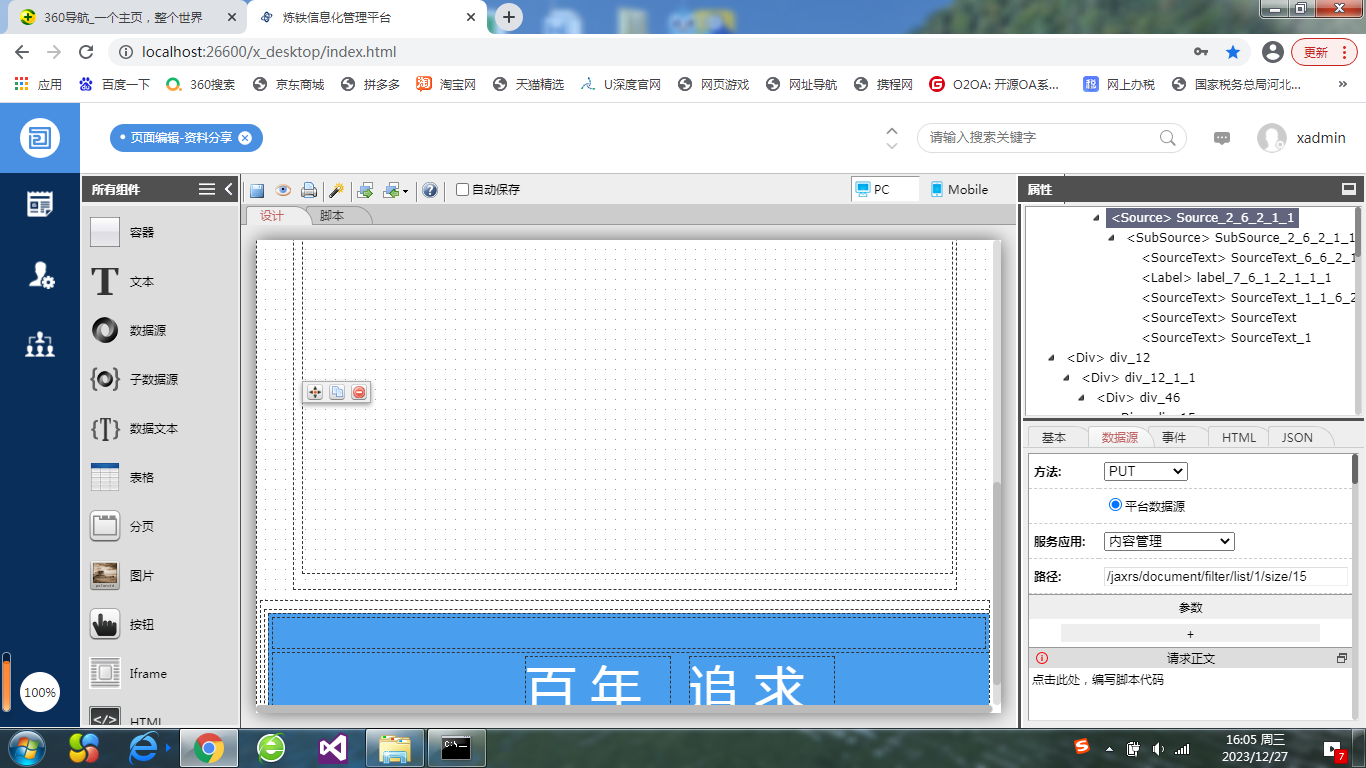Collapse the div_46 tree node
Viewport: 1366px width, 768px height.
pos(1082,398)
